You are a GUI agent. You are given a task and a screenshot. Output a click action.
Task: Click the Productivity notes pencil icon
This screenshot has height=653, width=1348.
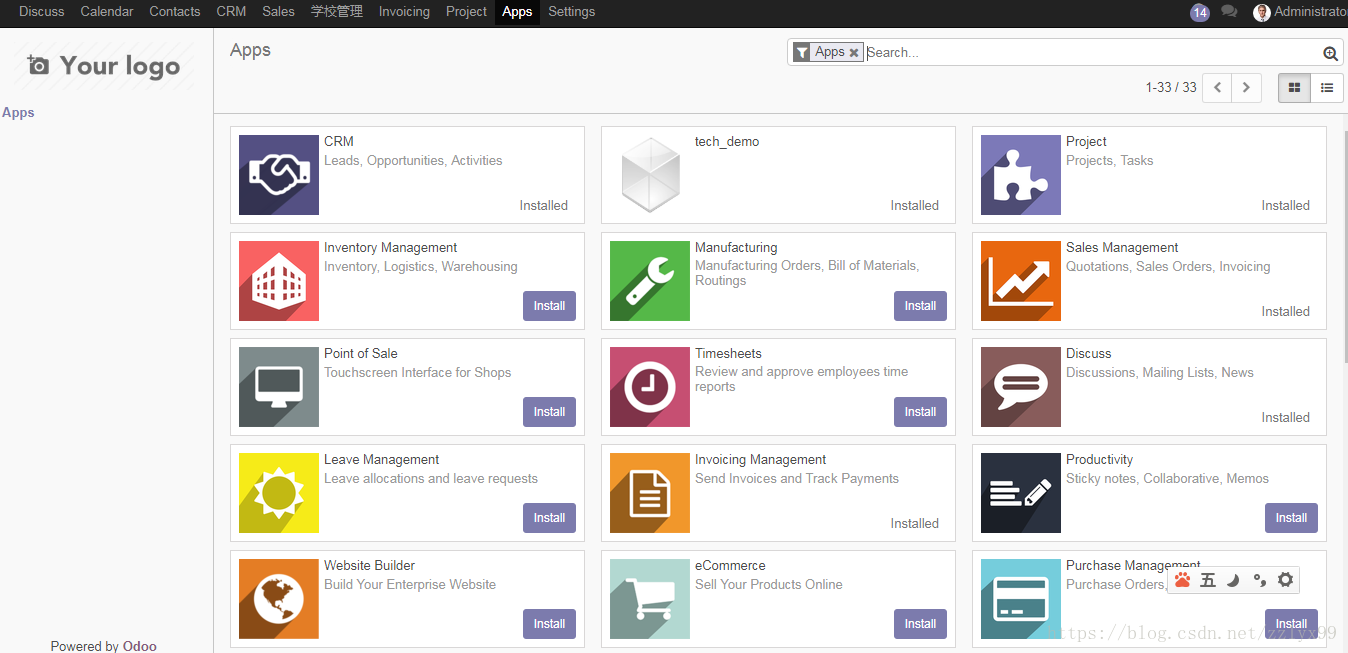1021,493
